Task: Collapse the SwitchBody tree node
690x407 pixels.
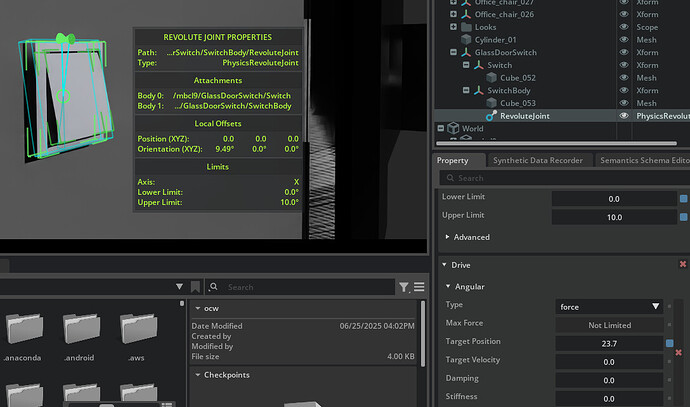Action: 466,90
